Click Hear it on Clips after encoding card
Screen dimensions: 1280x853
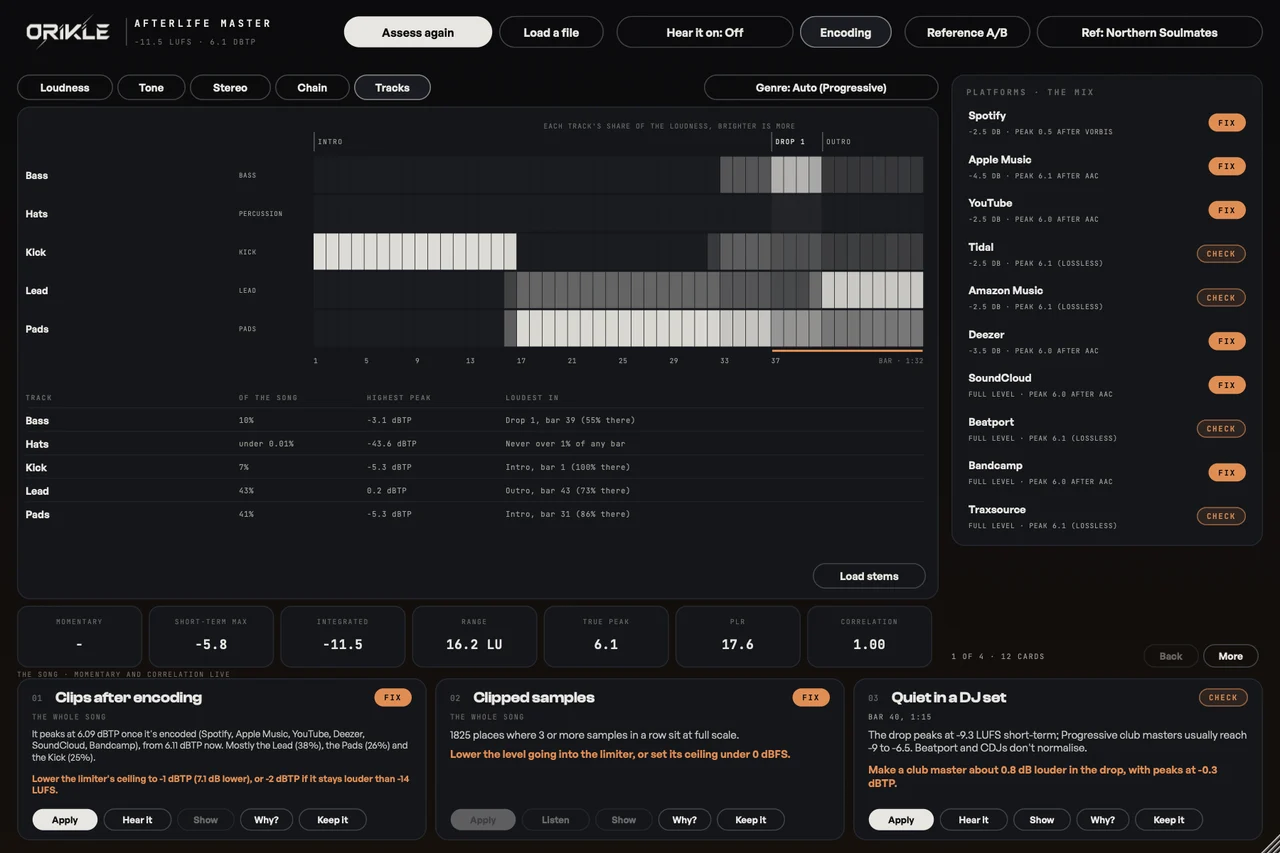coord(137,820)
